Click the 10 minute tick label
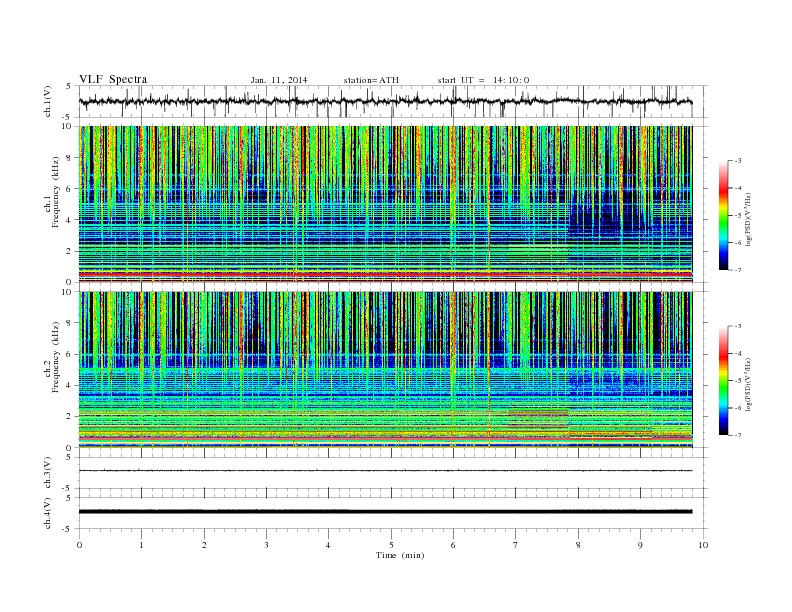This screenshot has height=612, width=792. (703, 545)
